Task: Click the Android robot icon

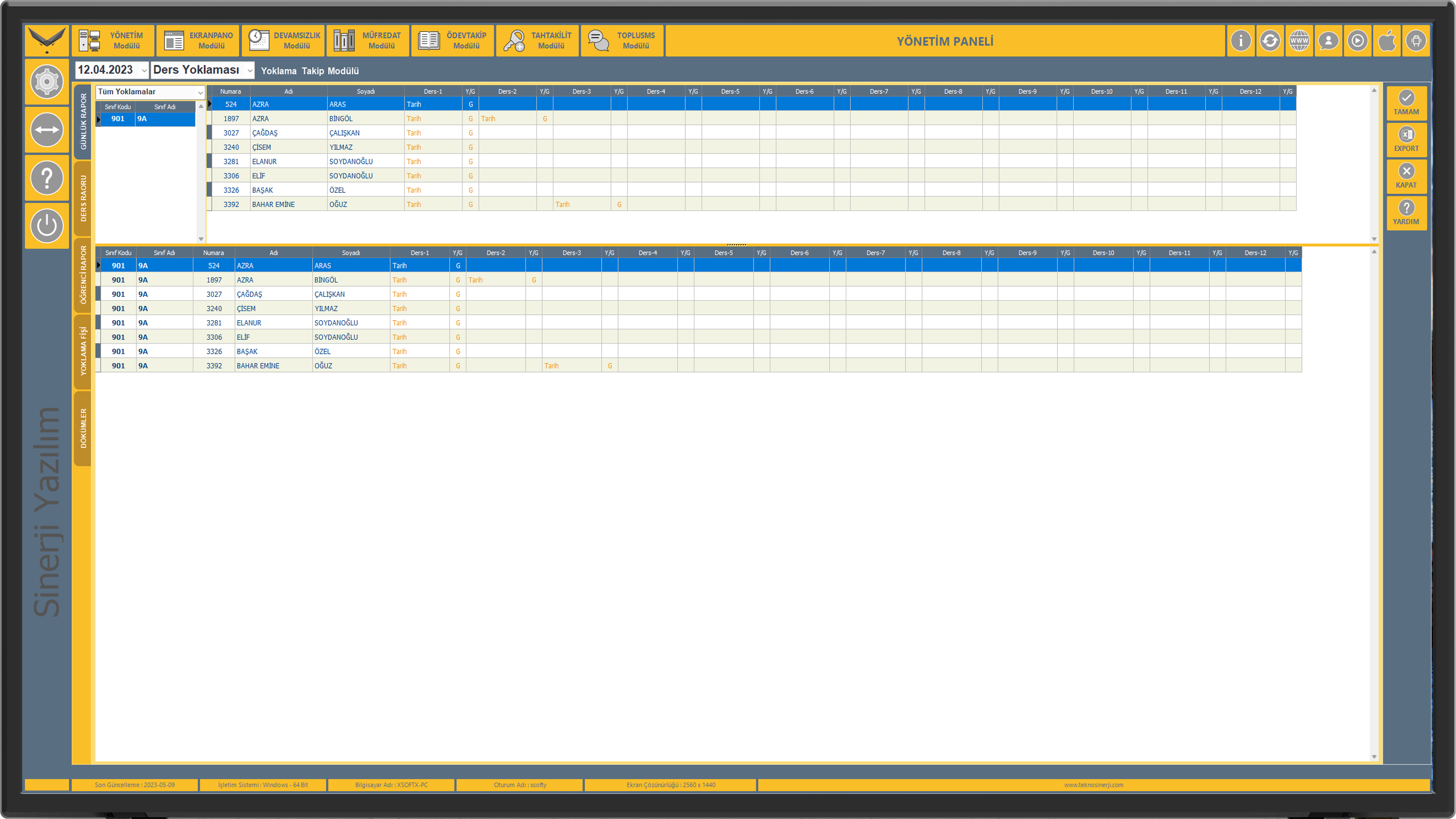Action: (1416, 41)
